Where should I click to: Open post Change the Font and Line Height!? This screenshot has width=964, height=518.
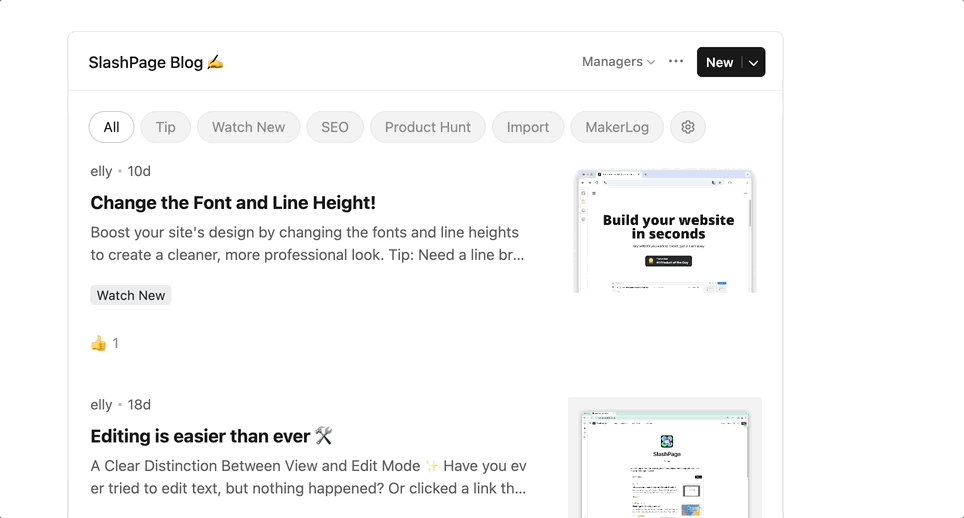tap(233, 203)
